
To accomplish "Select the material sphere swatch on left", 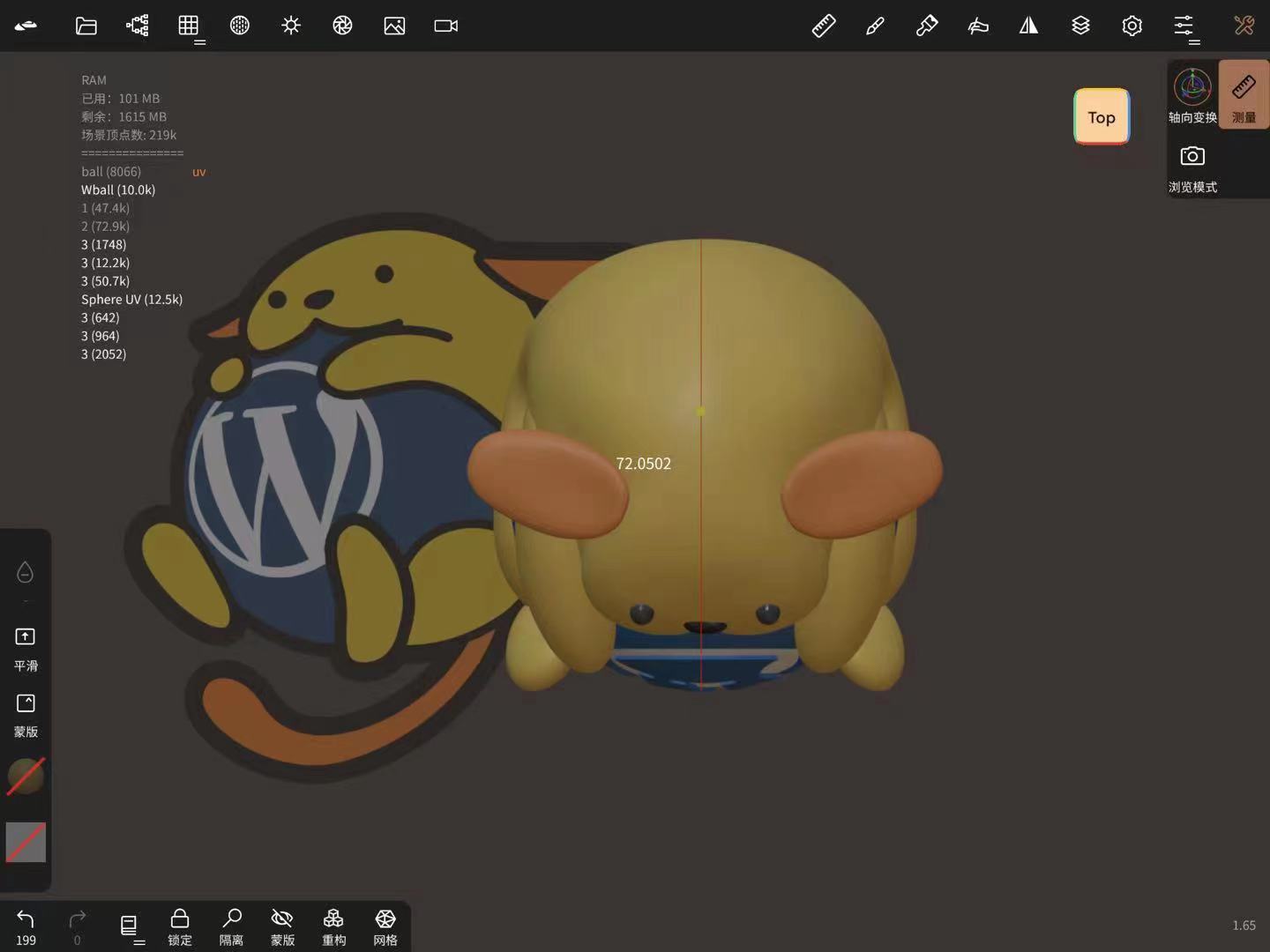I will [x=26, y=777].
